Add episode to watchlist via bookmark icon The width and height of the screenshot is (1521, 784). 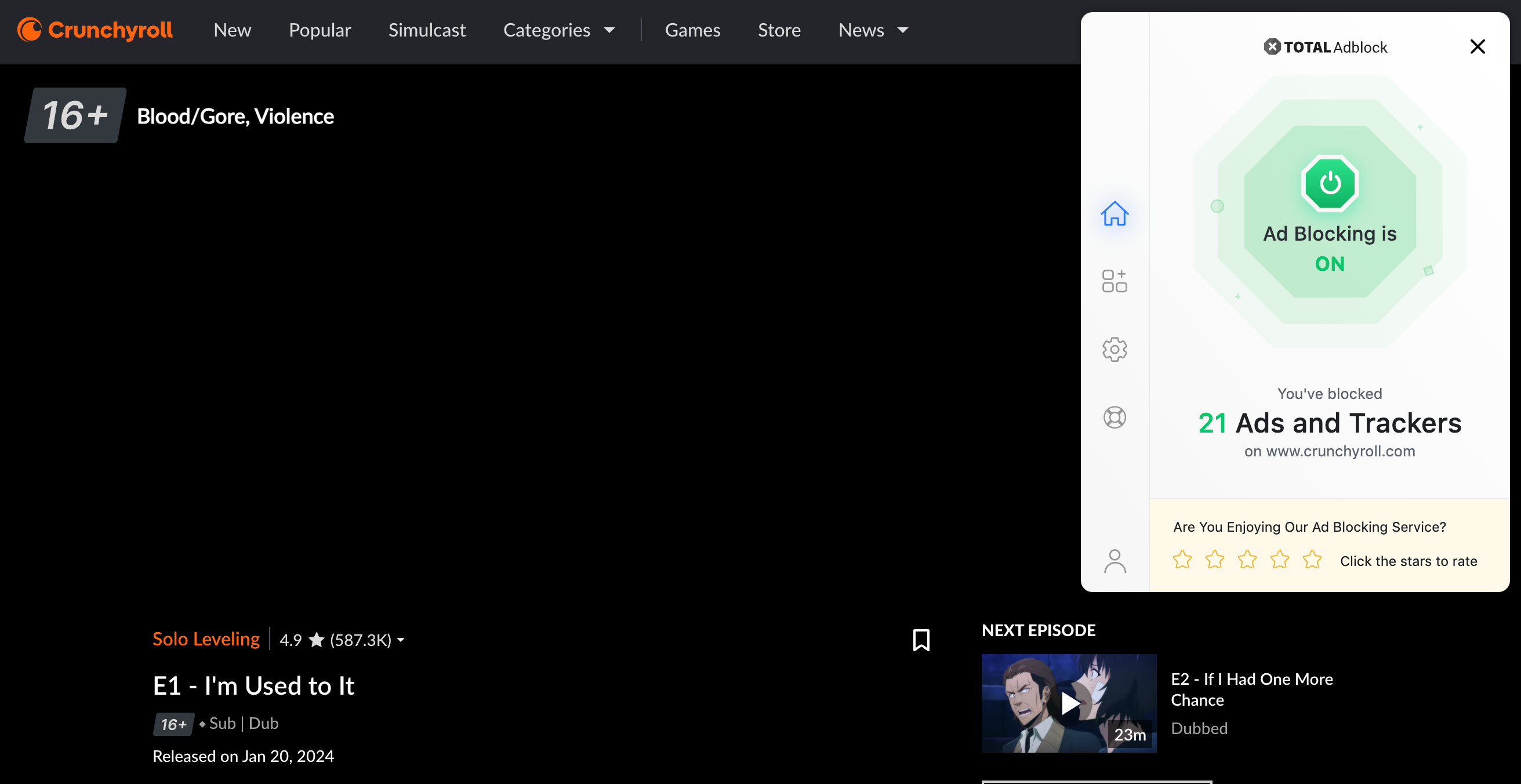click(x=921, y=640)
